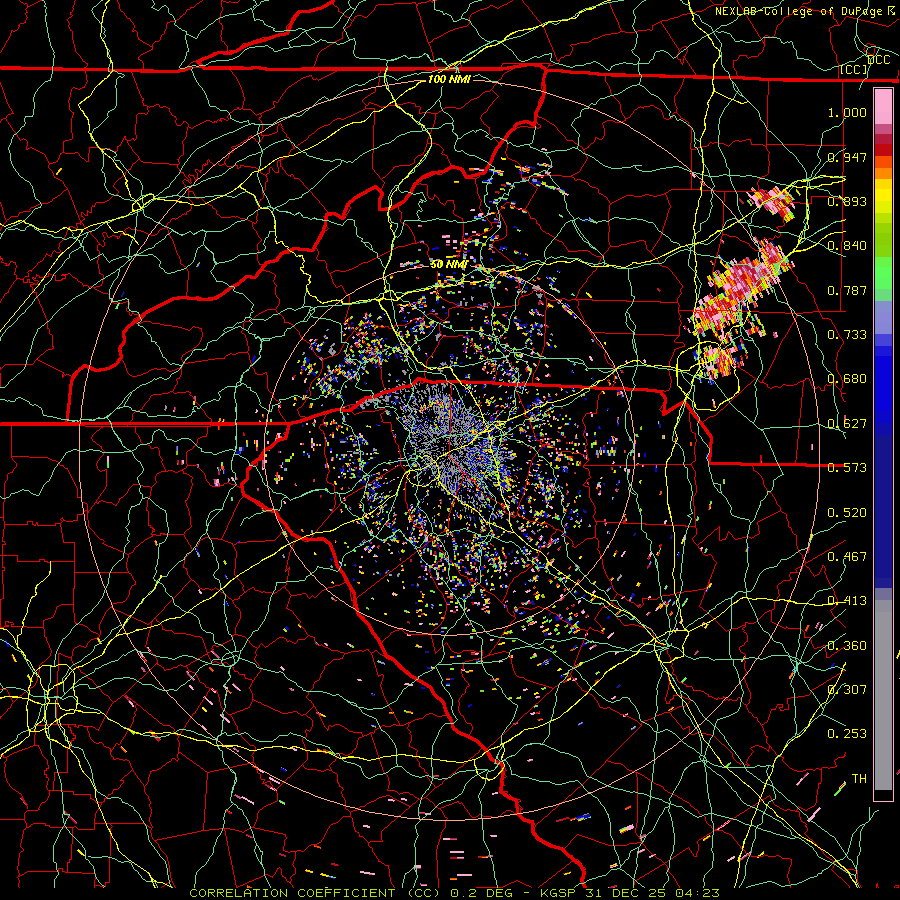
Task: Pick the gray segment of the color bar
Action: (883, 695)
